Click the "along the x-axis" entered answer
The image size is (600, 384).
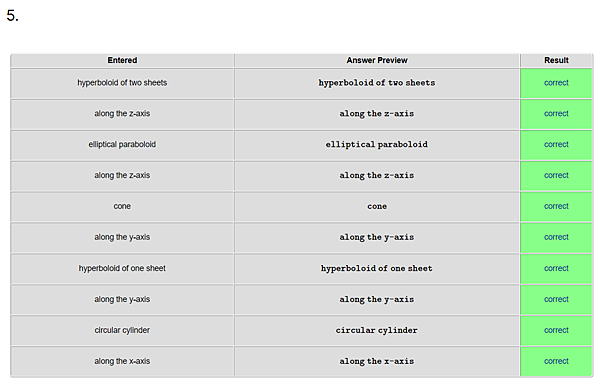pyautogui.click(x=122, y=361)
